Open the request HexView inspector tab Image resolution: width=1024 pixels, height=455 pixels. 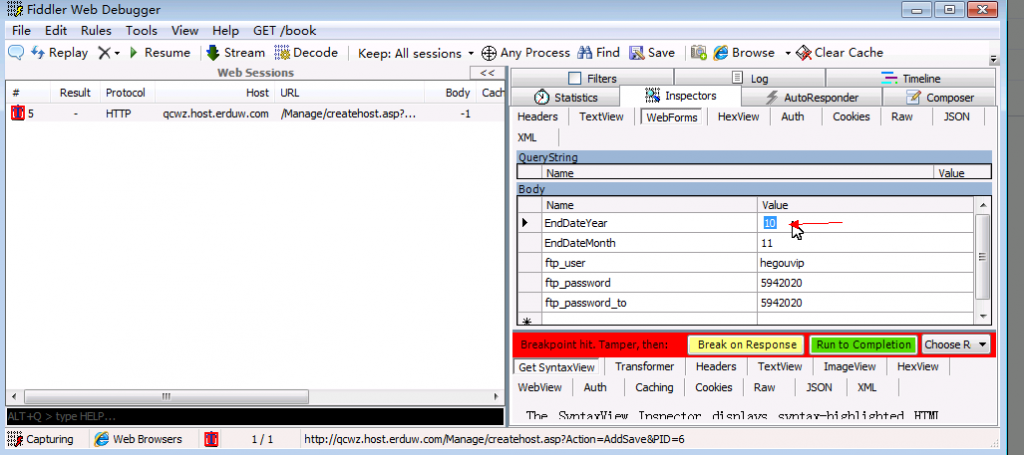(738, 117)
